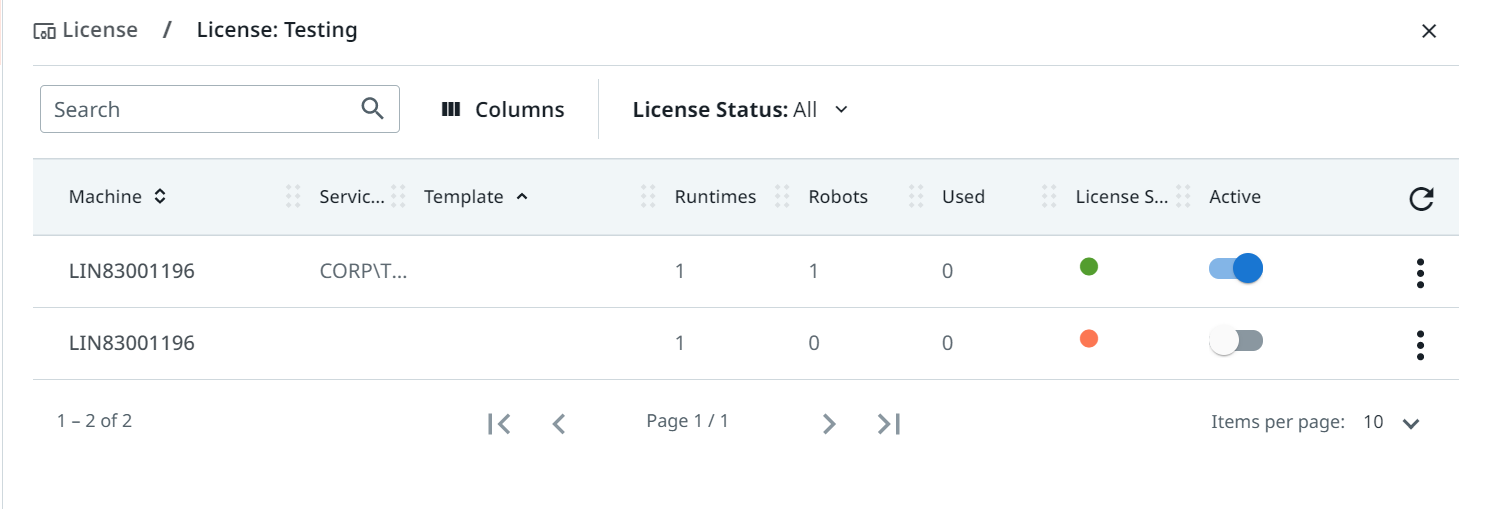This screenshot has height=509, width=1486.
Task: Click the refresh icon in table header
Action: pyautogui.click(x=1420, y=199)
